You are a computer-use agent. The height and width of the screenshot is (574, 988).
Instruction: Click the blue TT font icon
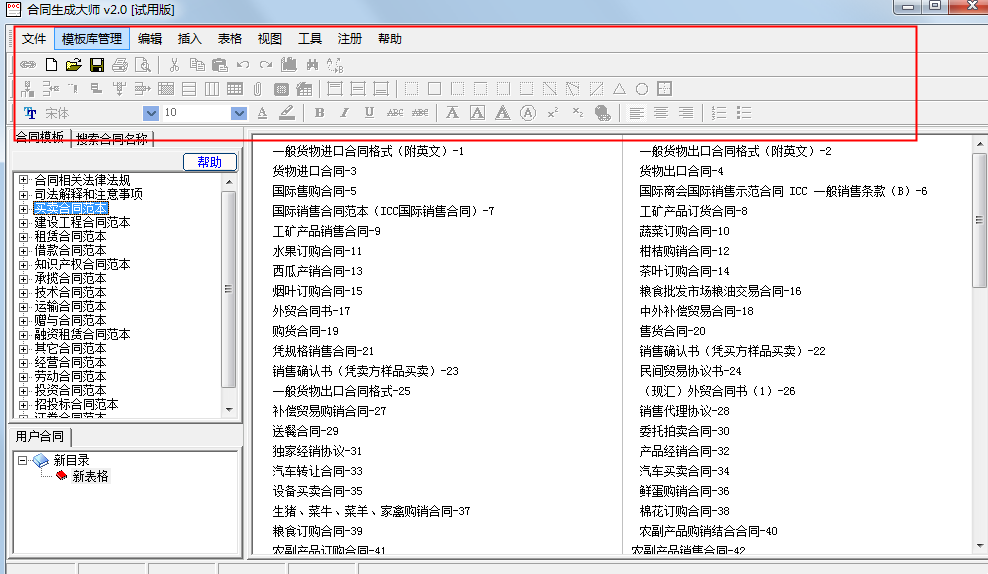click(x=30, y=113)
